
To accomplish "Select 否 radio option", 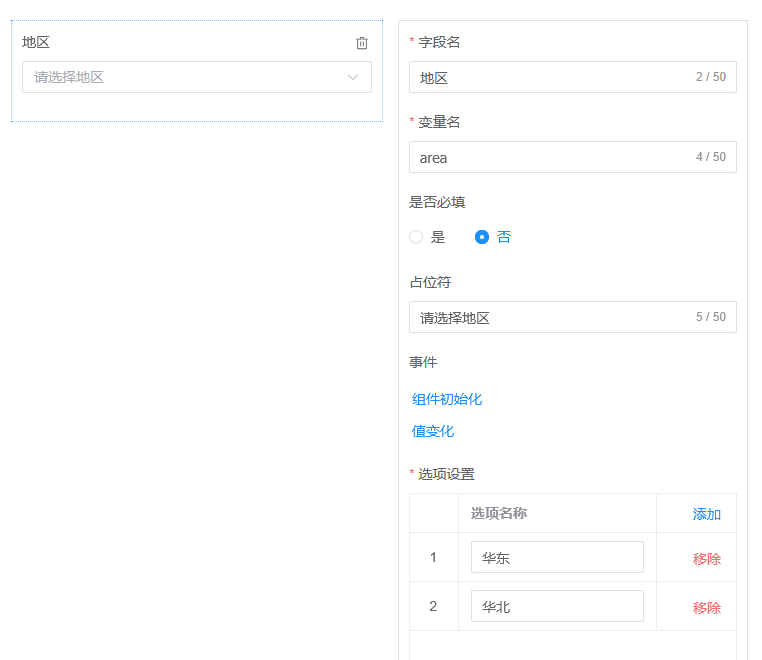I will [x=482, y=238].
